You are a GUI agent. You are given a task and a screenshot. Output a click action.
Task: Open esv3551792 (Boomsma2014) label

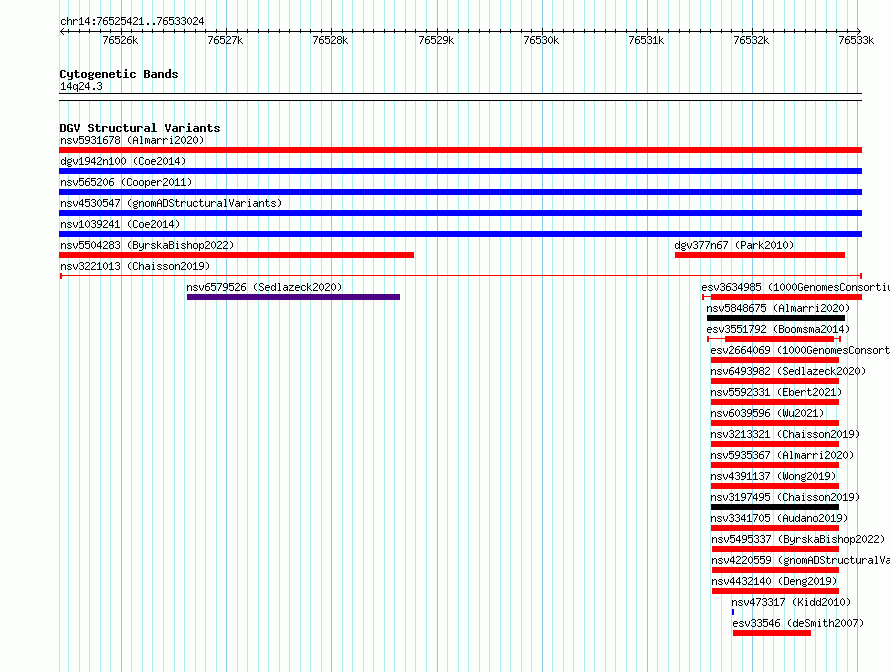[x=778, y=329]
